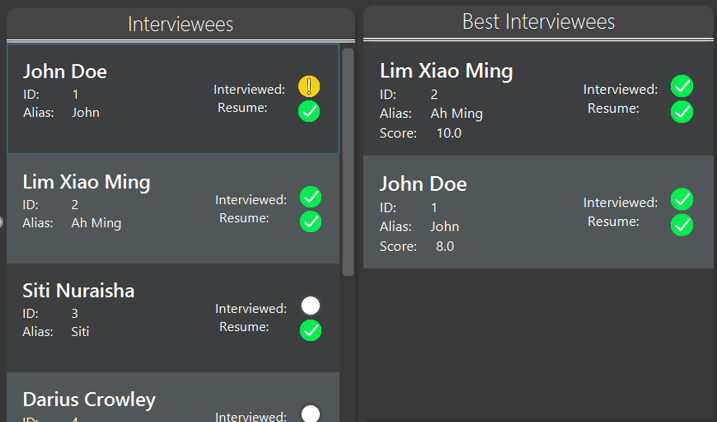Click John Doe's green resume checkmark in Interviewees

pos(309,111)
